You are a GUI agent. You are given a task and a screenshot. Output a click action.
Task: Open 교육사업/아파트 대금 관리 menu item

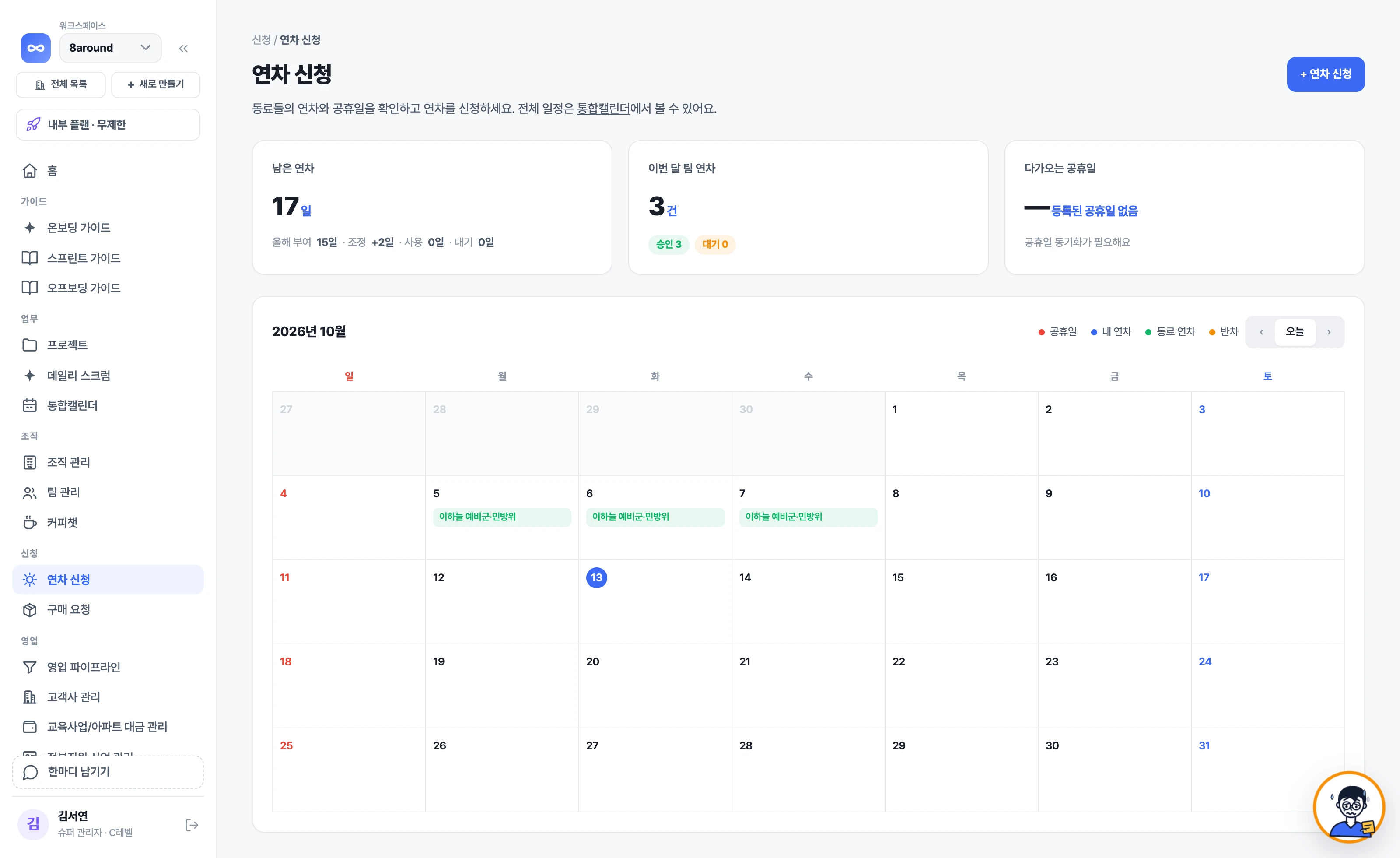[108, 727]
